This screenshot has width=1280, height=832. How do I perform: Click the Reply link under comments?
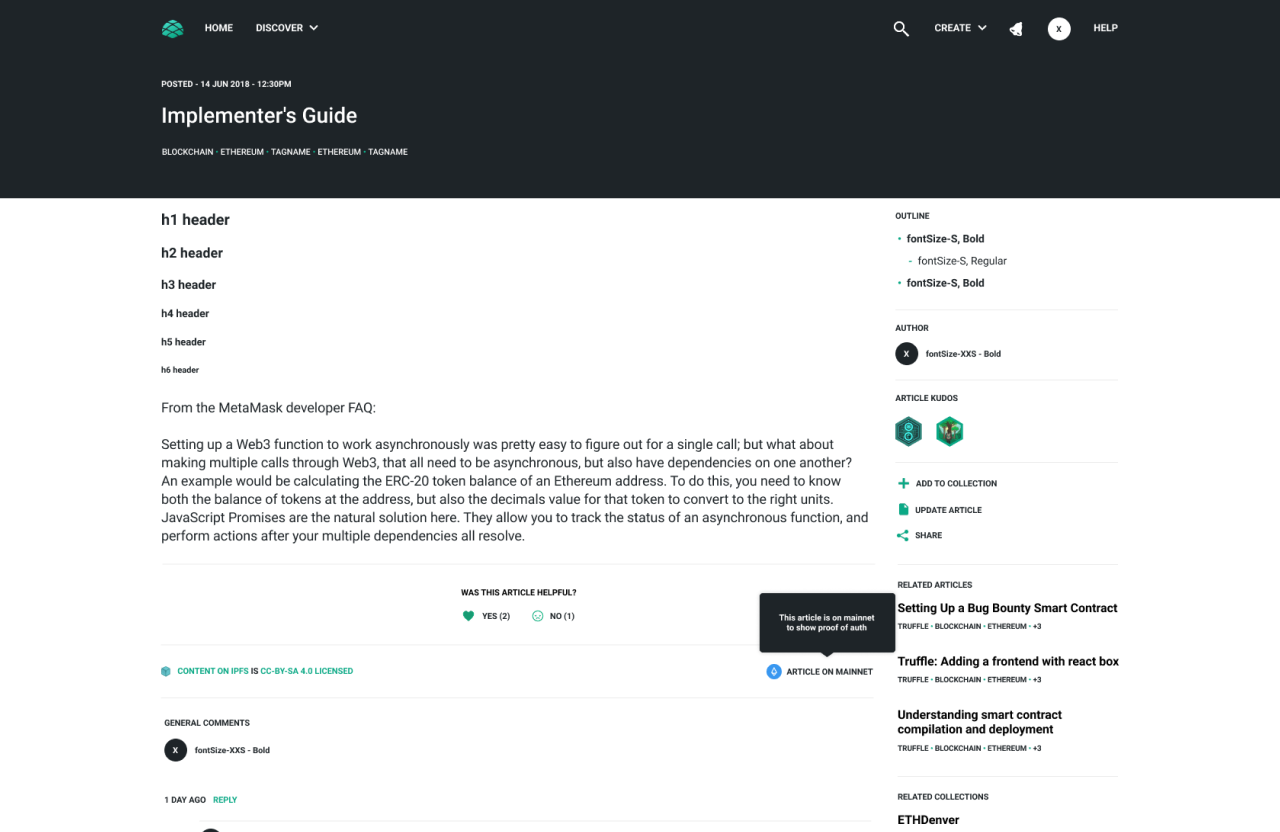(x=225, y=800)
